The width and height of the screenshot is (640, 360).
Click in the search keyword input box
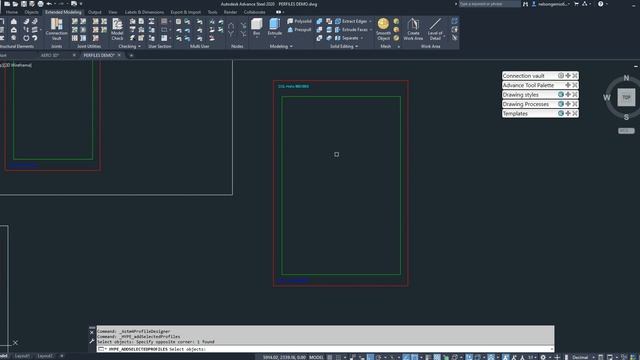click(x=490, y=4)
